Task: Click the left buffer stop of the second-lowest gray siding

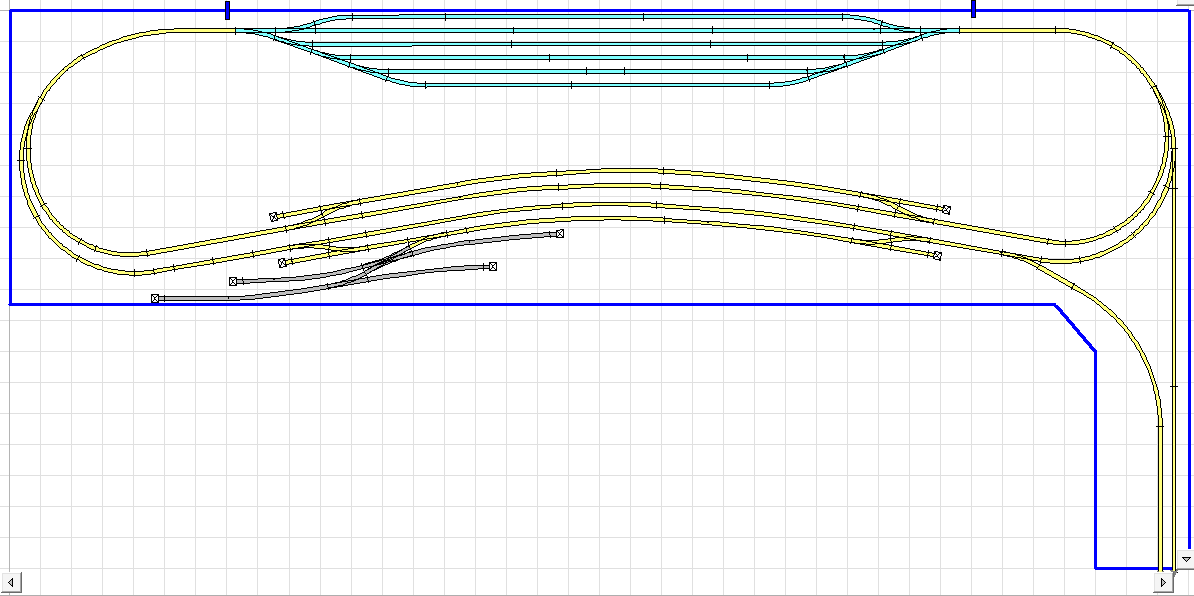Action: click(x=233, y=282)
